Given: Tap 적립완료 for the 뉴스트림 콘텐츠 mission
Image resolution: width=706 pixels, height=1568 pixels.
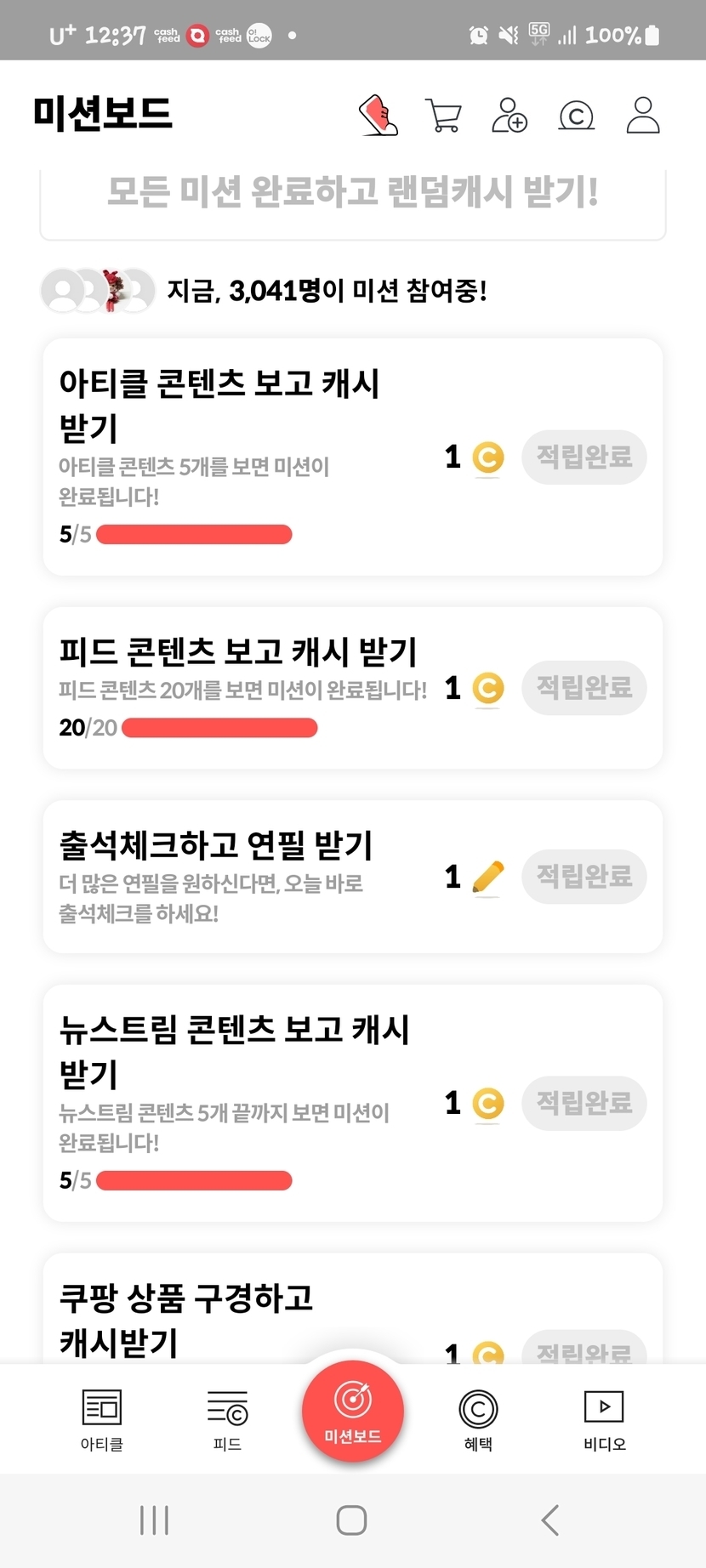Looking at the screenshot, I should (584, 1104).
